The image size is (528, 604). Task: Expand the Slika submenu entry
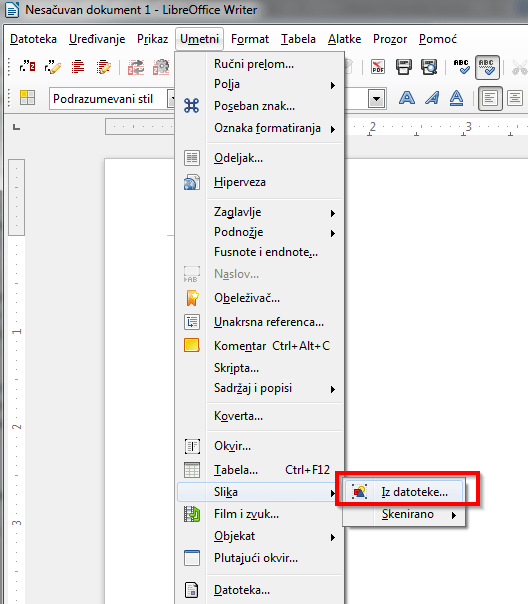(x=257, y=492)
